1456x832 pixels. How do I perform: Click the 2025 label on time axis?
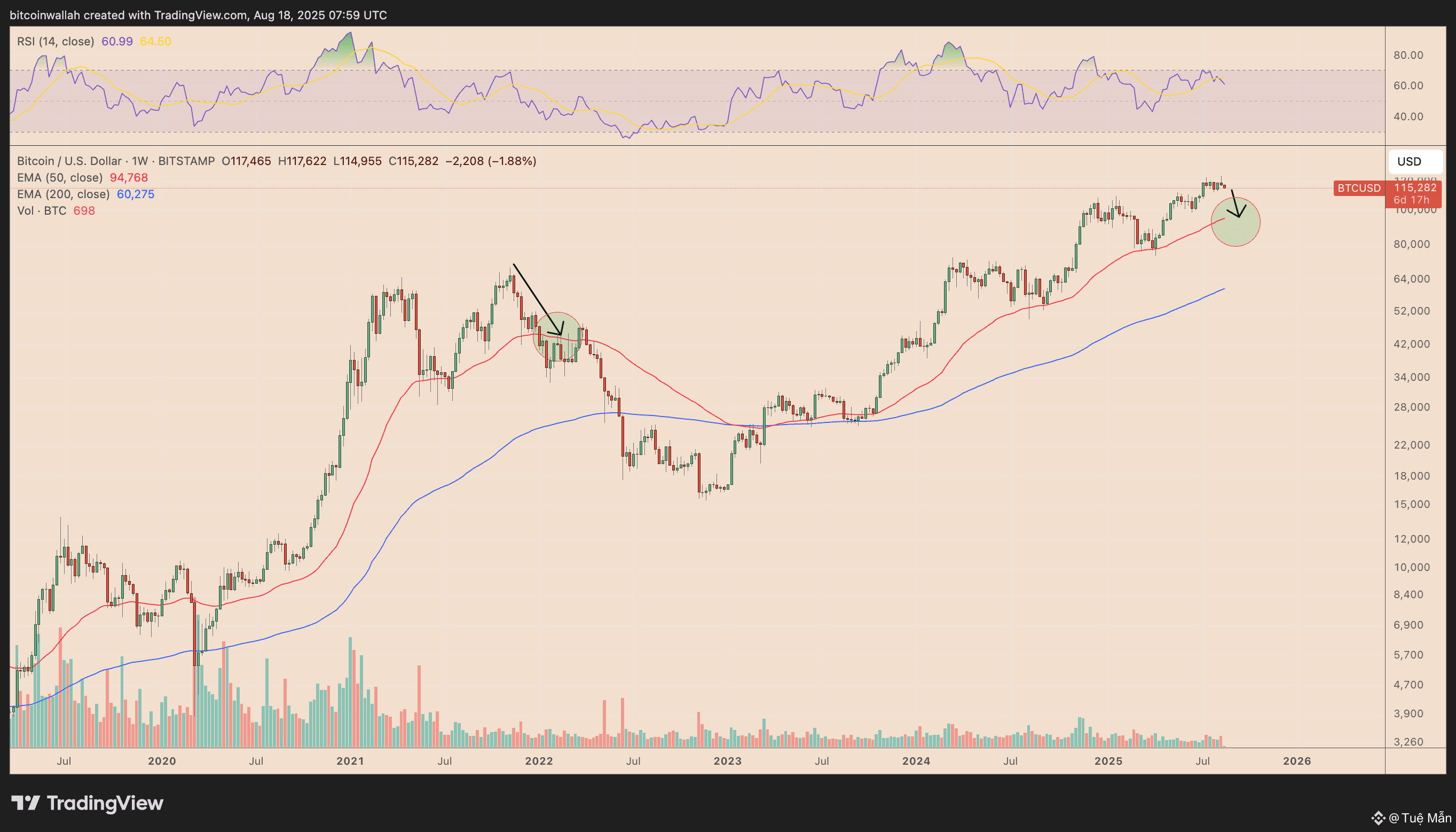(x=1108, y=761)
